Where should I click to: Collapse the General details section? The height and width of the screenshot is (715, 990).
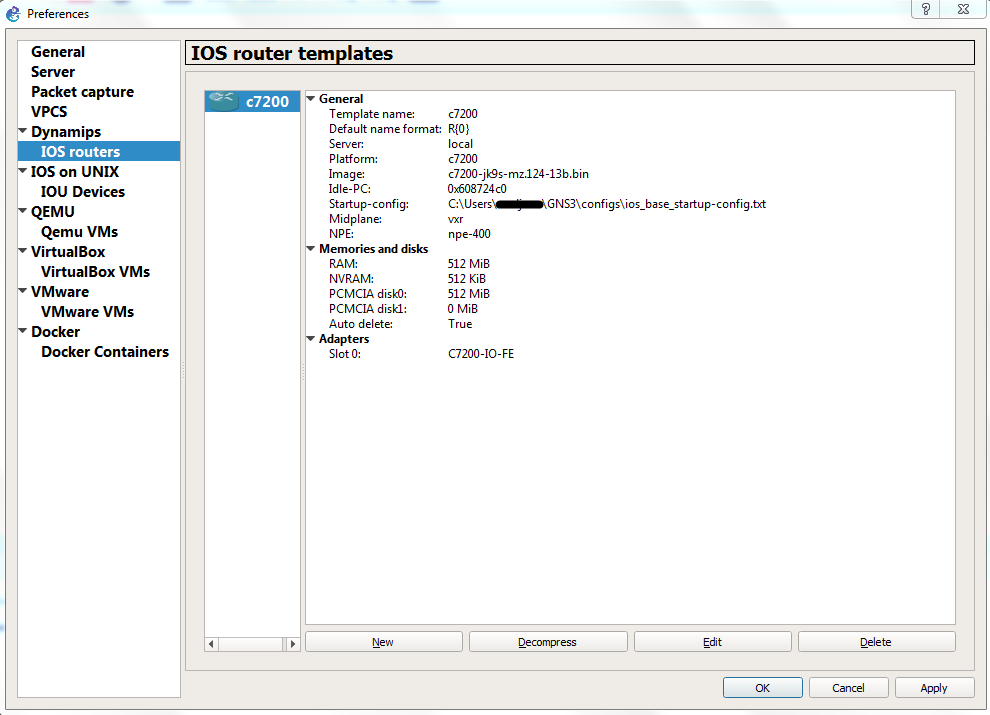pos(311,99)
